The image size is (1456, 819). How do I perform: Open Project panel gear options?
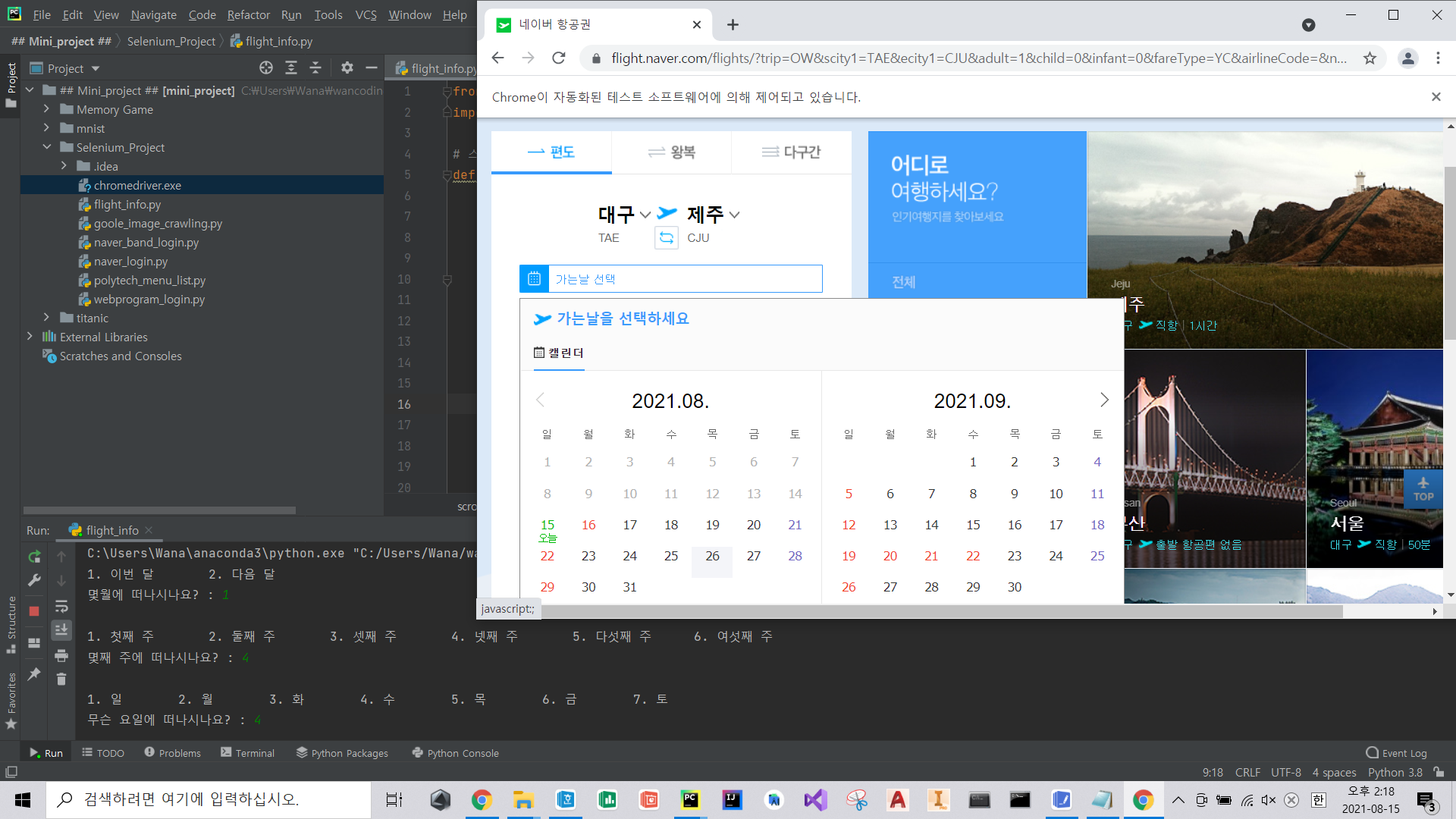(x=347, y=68)
